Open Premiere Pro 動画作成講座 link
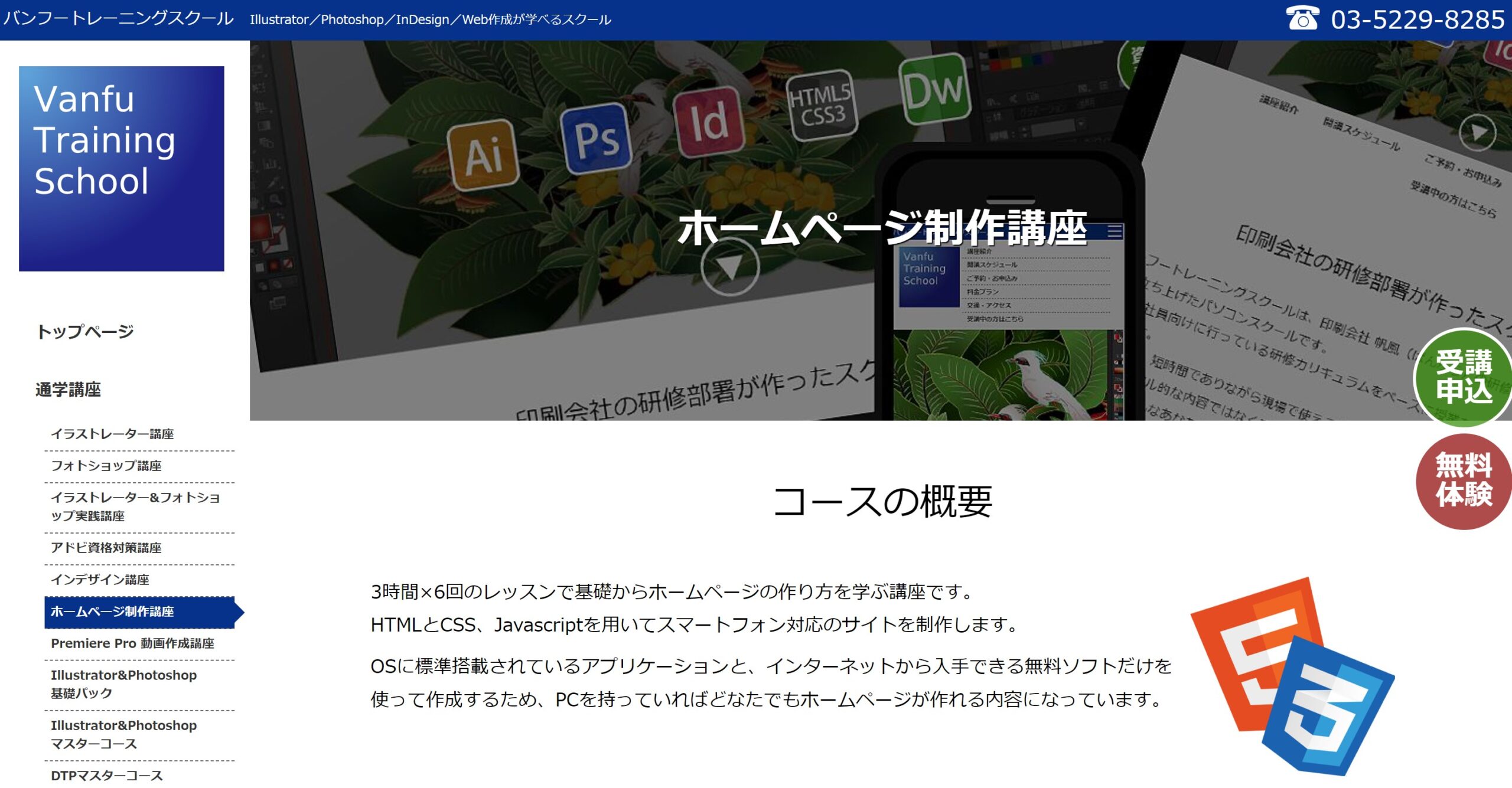The width and height of the screenshot is (1512, 788). click(x=139, y=643)
